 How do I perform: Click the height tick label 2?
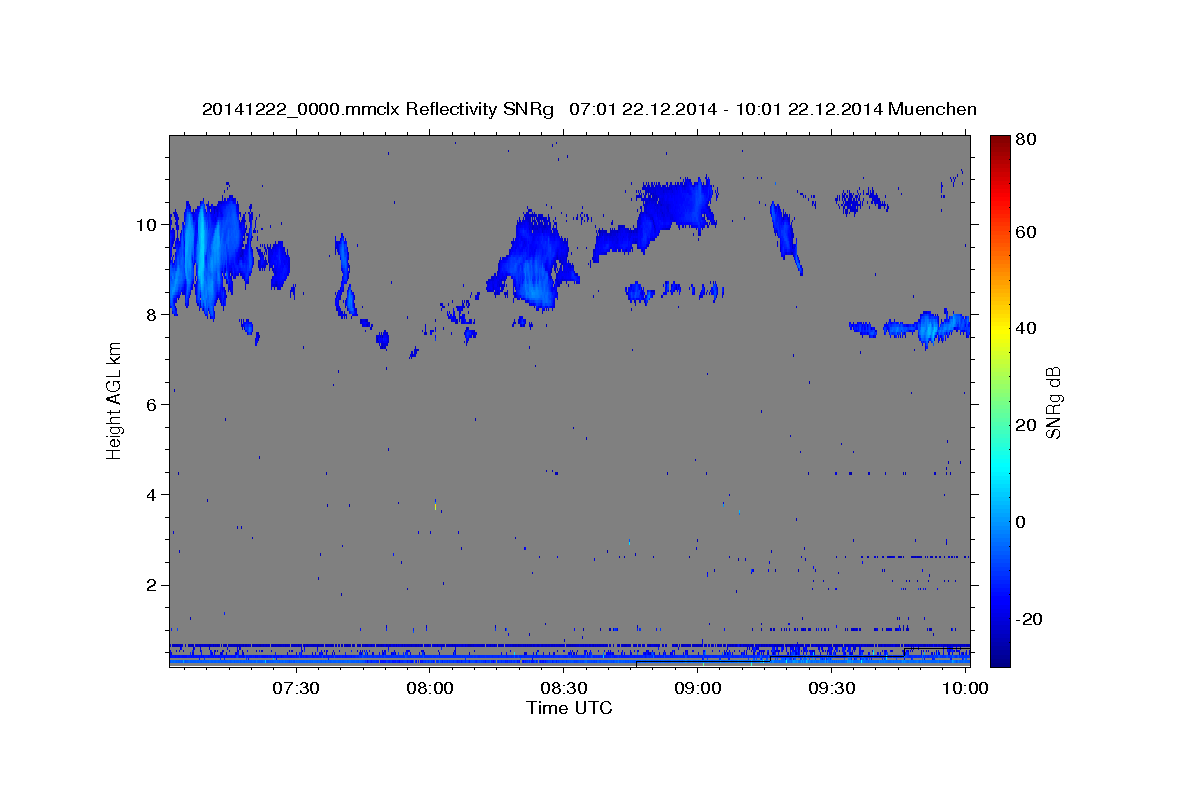pyautogui.click(x=153, y=585)
